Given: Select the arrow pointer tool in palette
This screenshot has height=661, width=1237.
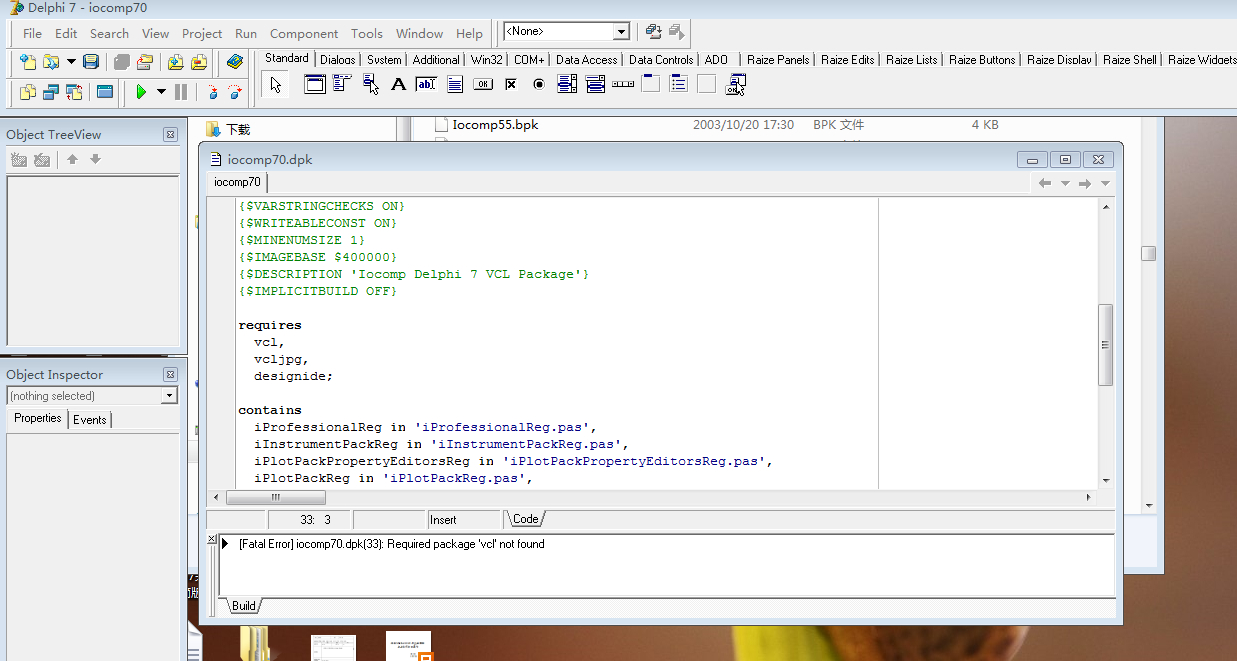Looking at the screenshot, I should (276, 85).
